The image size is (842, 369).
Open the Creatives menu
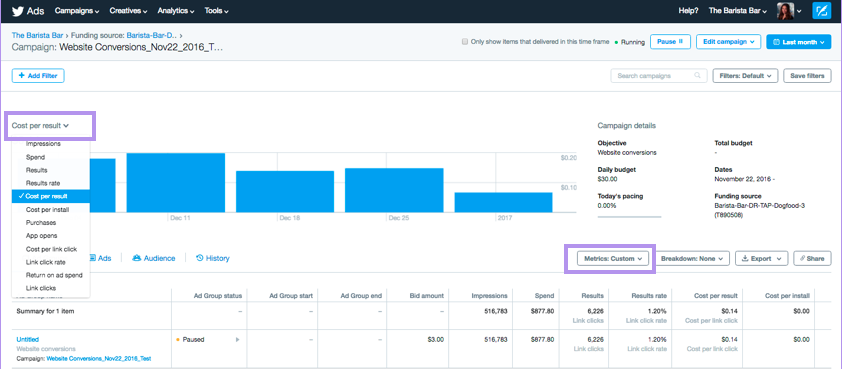point(128,11)
